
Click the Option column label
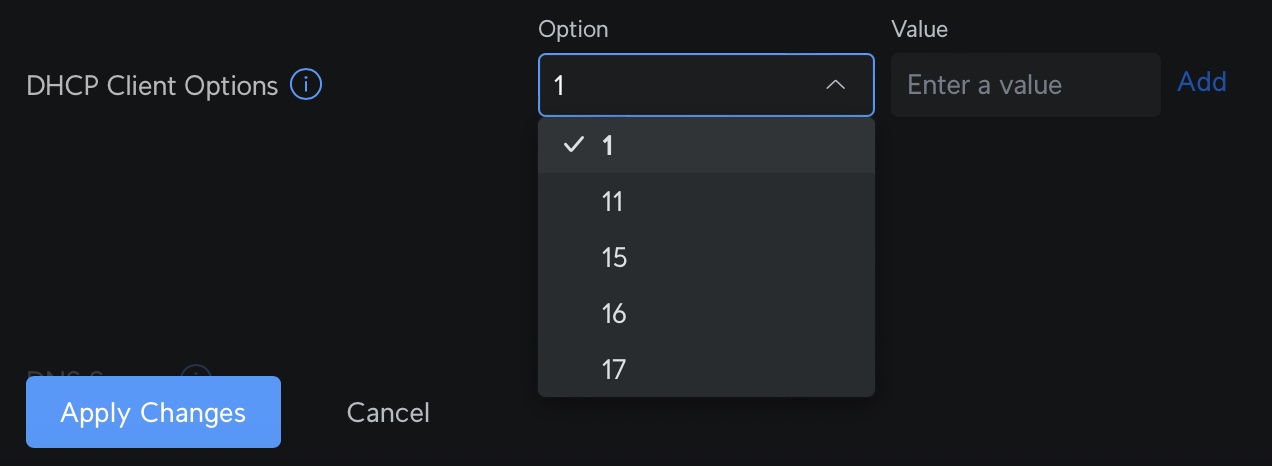pyautogui.click(x=573, y=29)
